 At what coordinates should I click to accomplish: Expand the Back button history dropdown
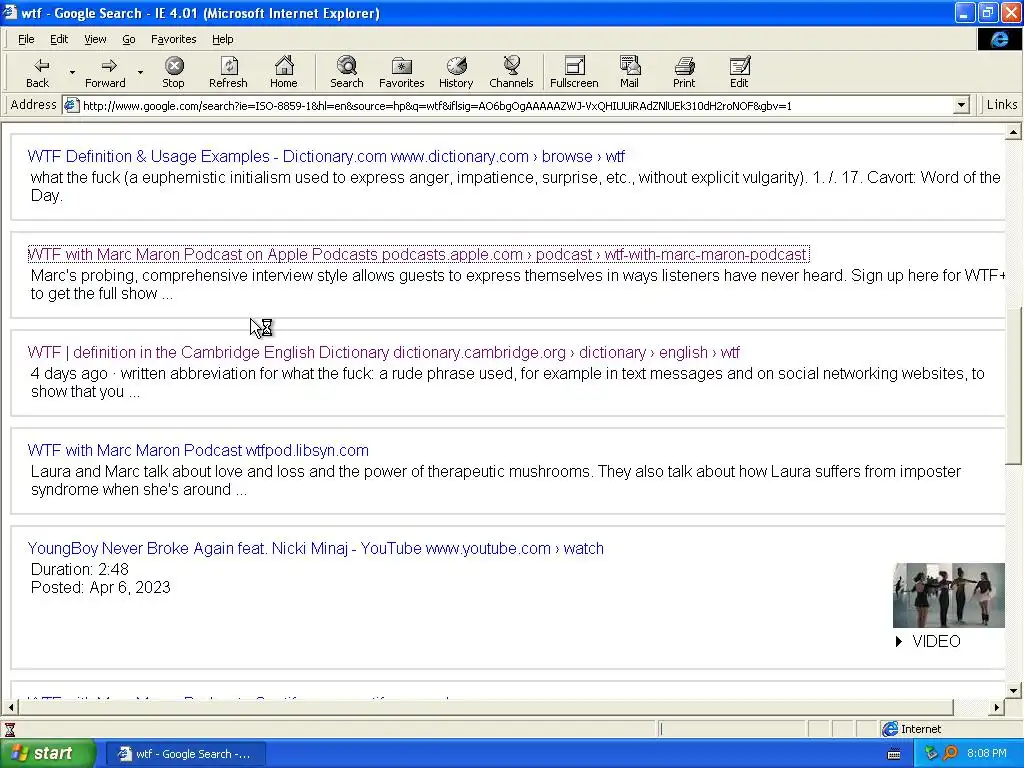pos(72,72)
